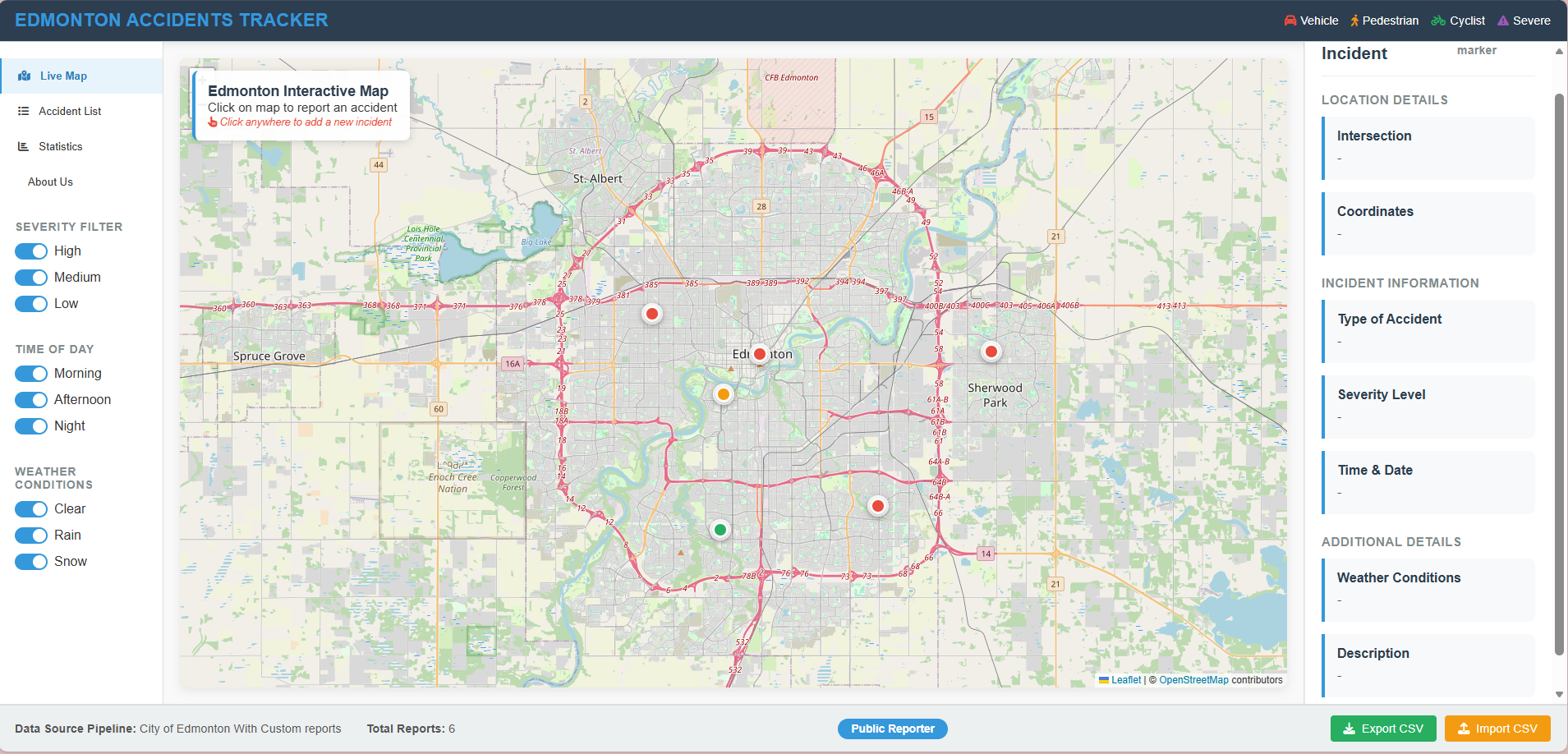Click the incident panel scrollbar thumb
This screenshot has width=1568, height=754.
[x=1559, y=374]
